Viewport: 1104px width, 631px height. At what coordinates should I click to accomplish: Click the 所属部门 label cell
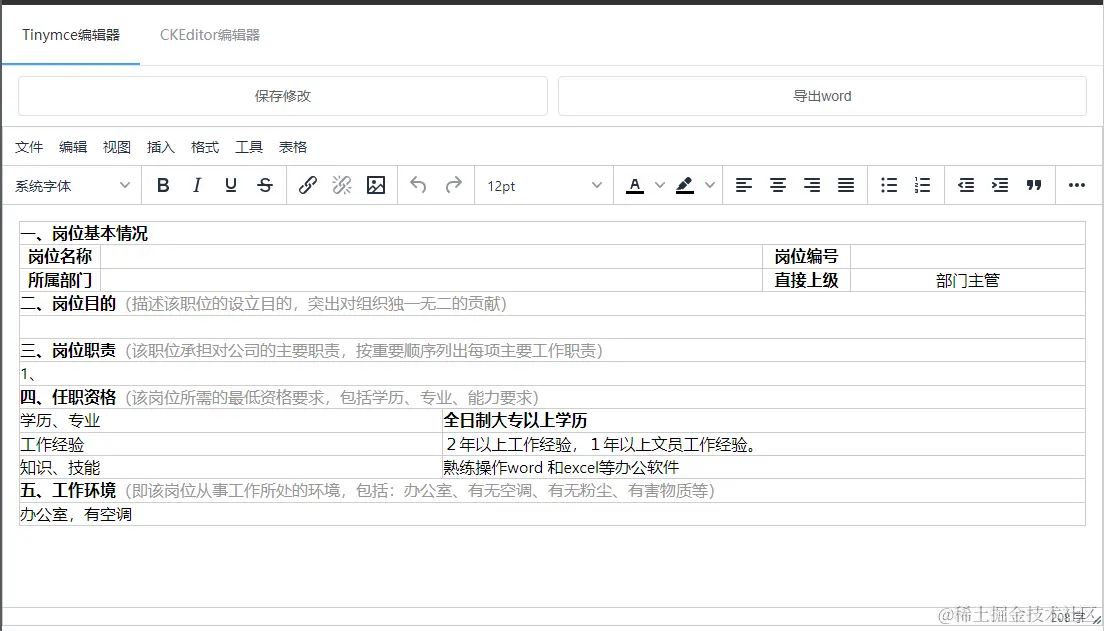pos(60,280)
